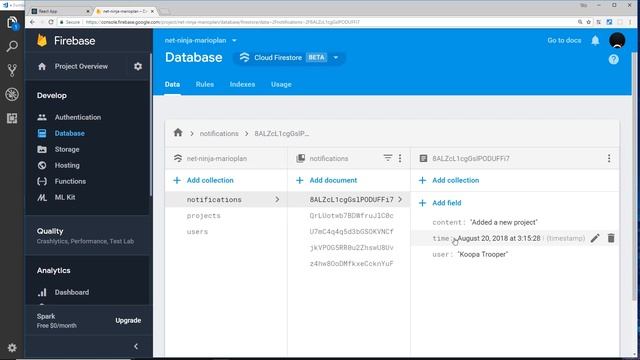This screenshot has height=360, width=640.
Task: Open net-ninja-marioplan project dropdown
Action: pyautogui.click(x=201, y=40)
